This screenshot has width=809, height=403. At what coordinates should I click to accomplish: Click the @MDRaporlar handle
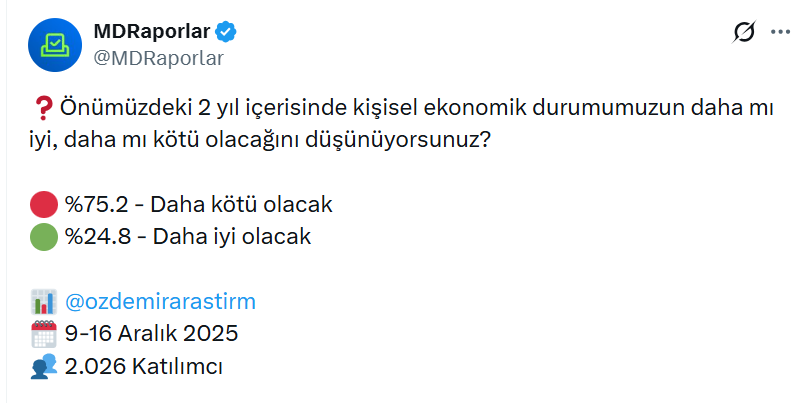pos(158,57)
